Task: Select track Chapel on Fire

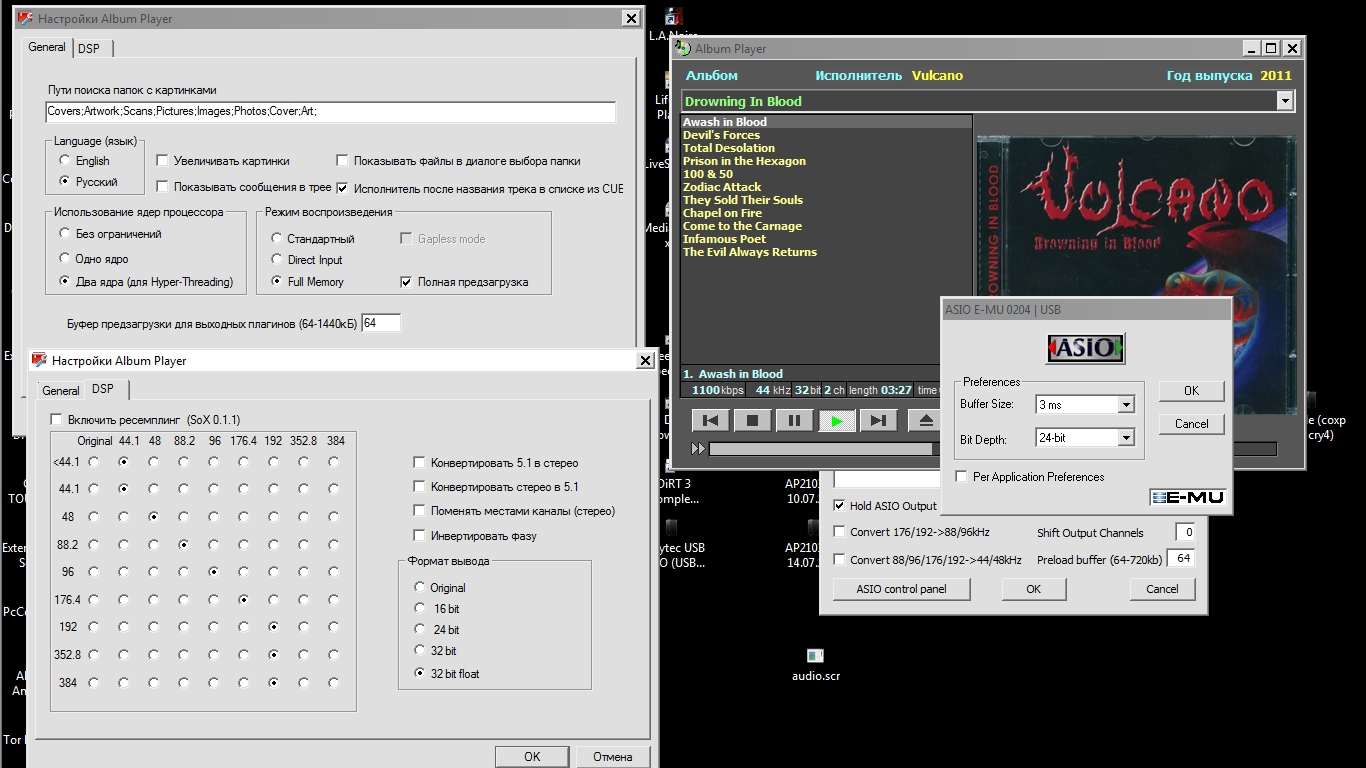Action: tap(722, 213)
